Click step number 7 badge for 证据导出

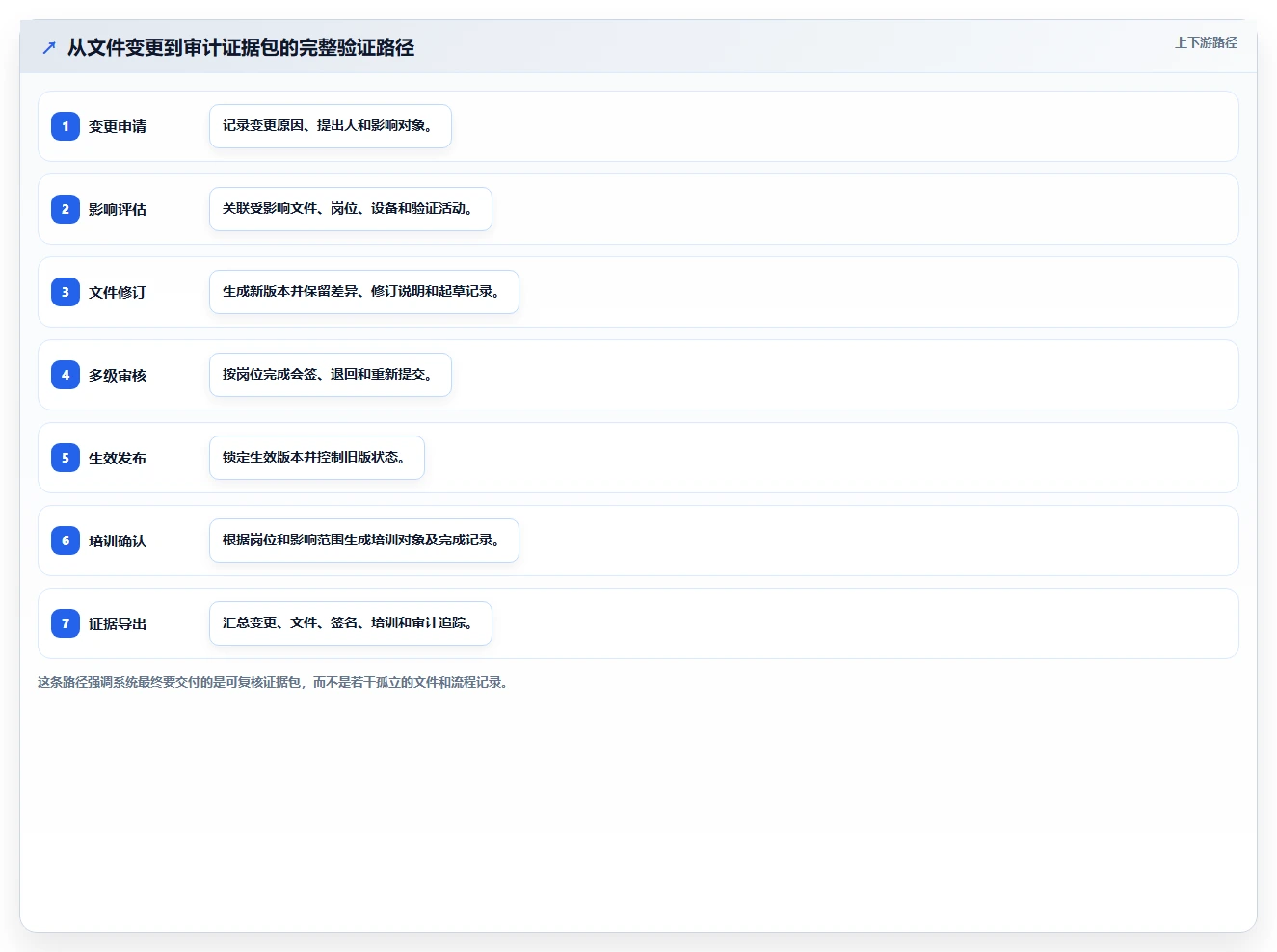point(66,623)
